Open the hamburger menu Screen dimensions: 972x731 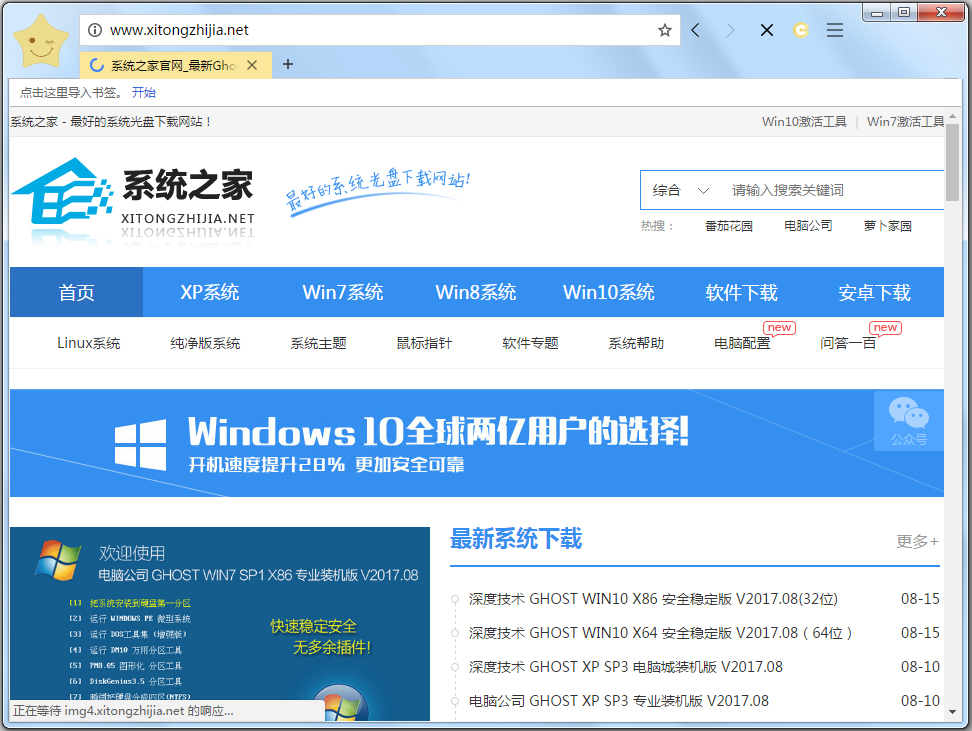(834, 30)
